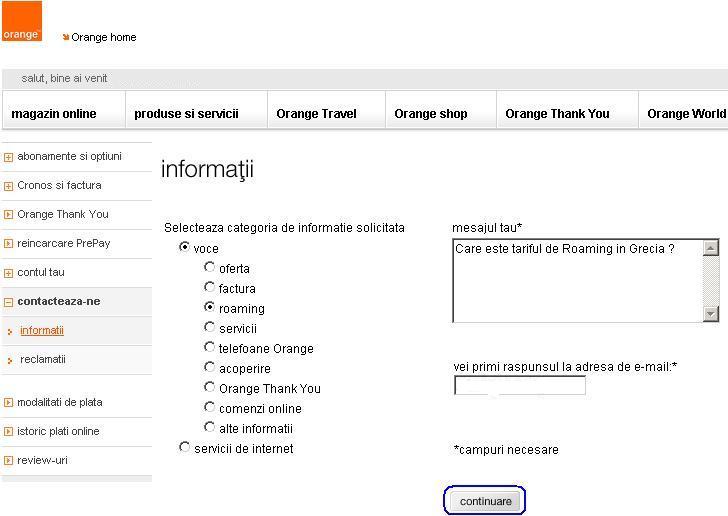This screenshot has height=516, width=728.
Task: Click arrow icon beside modalitati de plata
Action: [x=8, y=403]
